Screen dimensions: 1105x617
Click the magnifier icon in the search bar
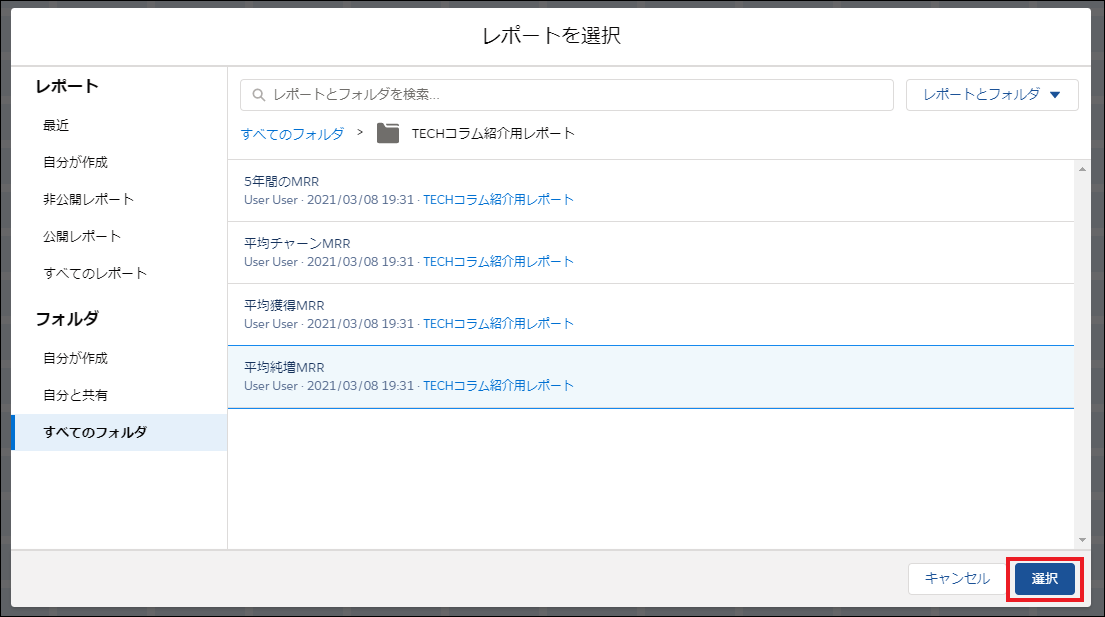coord(259,95)
